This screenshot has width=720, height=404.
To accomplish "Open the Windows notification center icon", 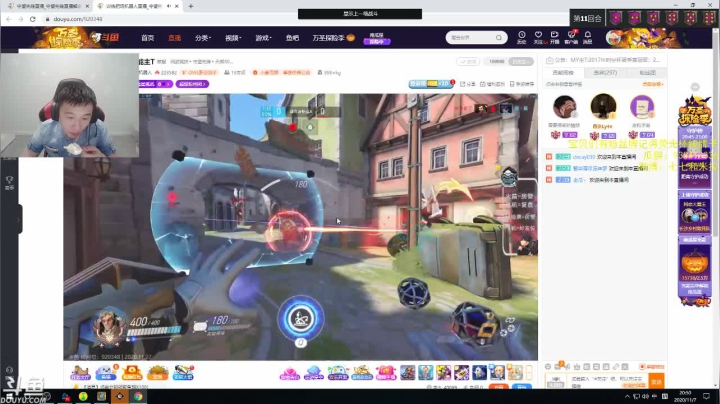I will pos(706,396).
